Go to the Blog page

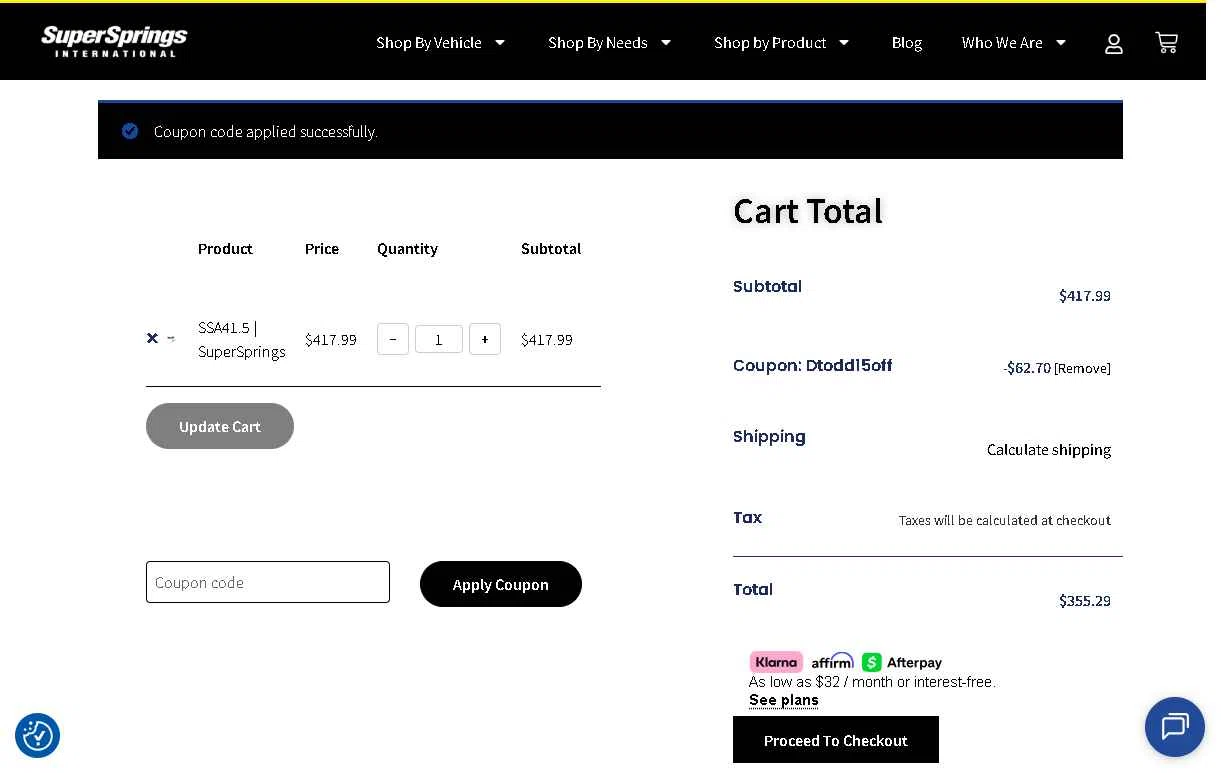point(907,42)
